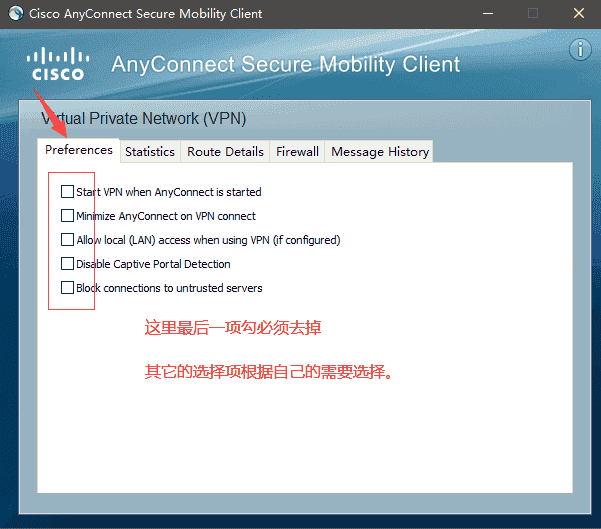Toggle Block connections to untrusted servers
This screenshot has width=601, height=529.
coord(67,288)
